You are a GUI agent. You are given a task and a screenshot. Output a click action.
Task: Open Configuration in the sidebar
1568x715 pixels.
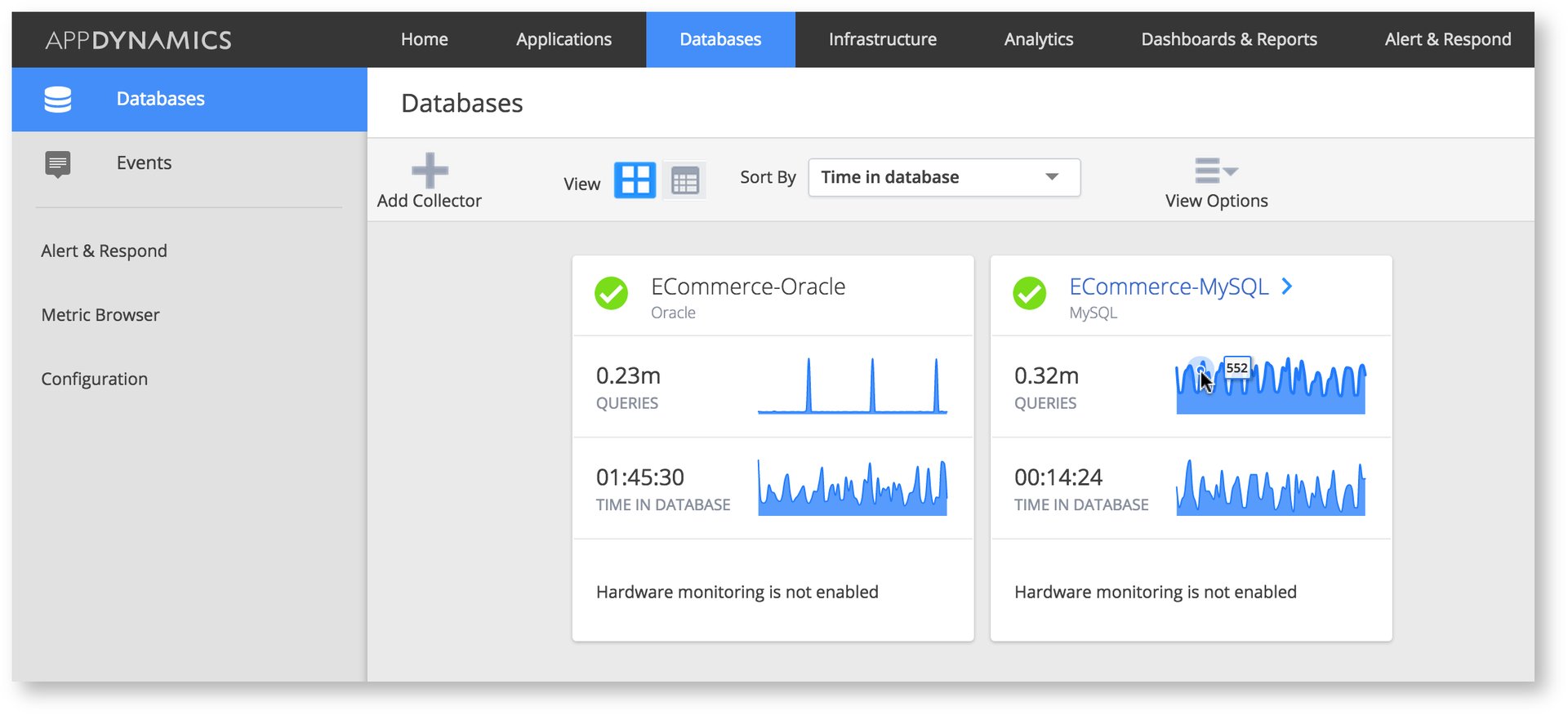[95, 379]
